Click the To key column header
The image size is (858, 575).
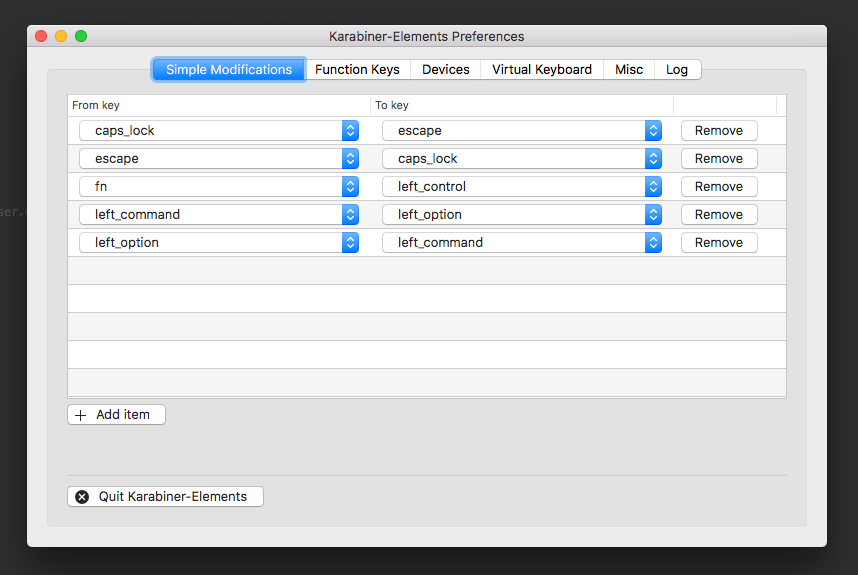[522, 105]
